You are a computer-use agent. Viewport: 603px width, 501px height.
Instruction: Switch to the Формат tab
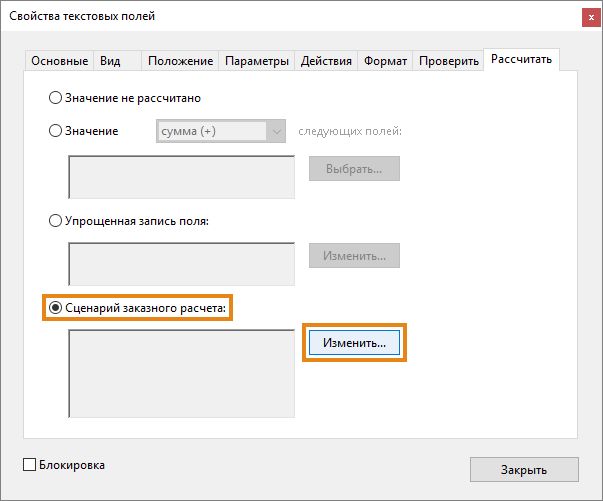(385, 61)
